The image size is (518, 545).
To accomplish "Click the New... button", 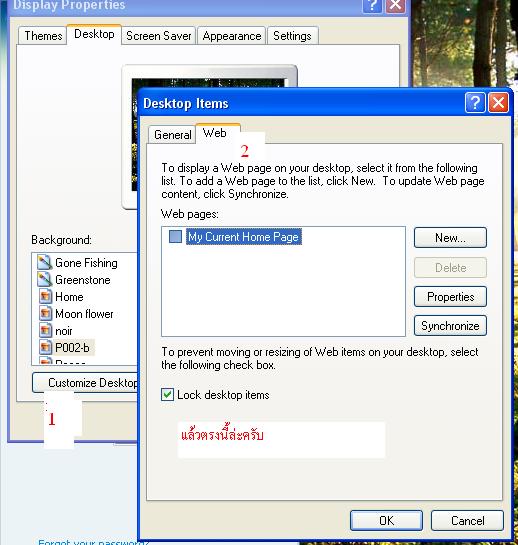I will coord(450,238).
